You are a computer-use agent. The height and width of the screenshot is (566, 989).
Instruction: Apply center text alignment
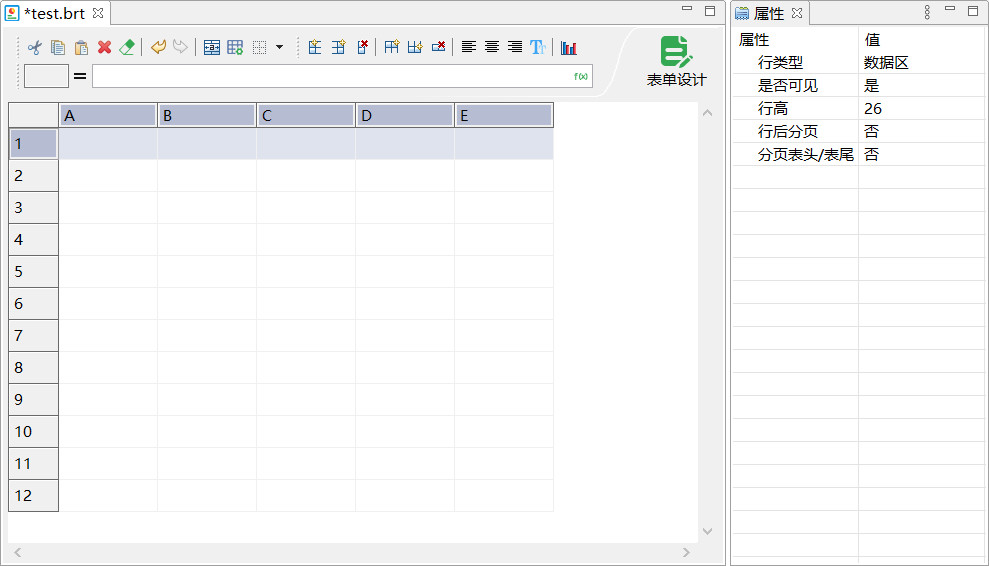[x=492, y=47]
